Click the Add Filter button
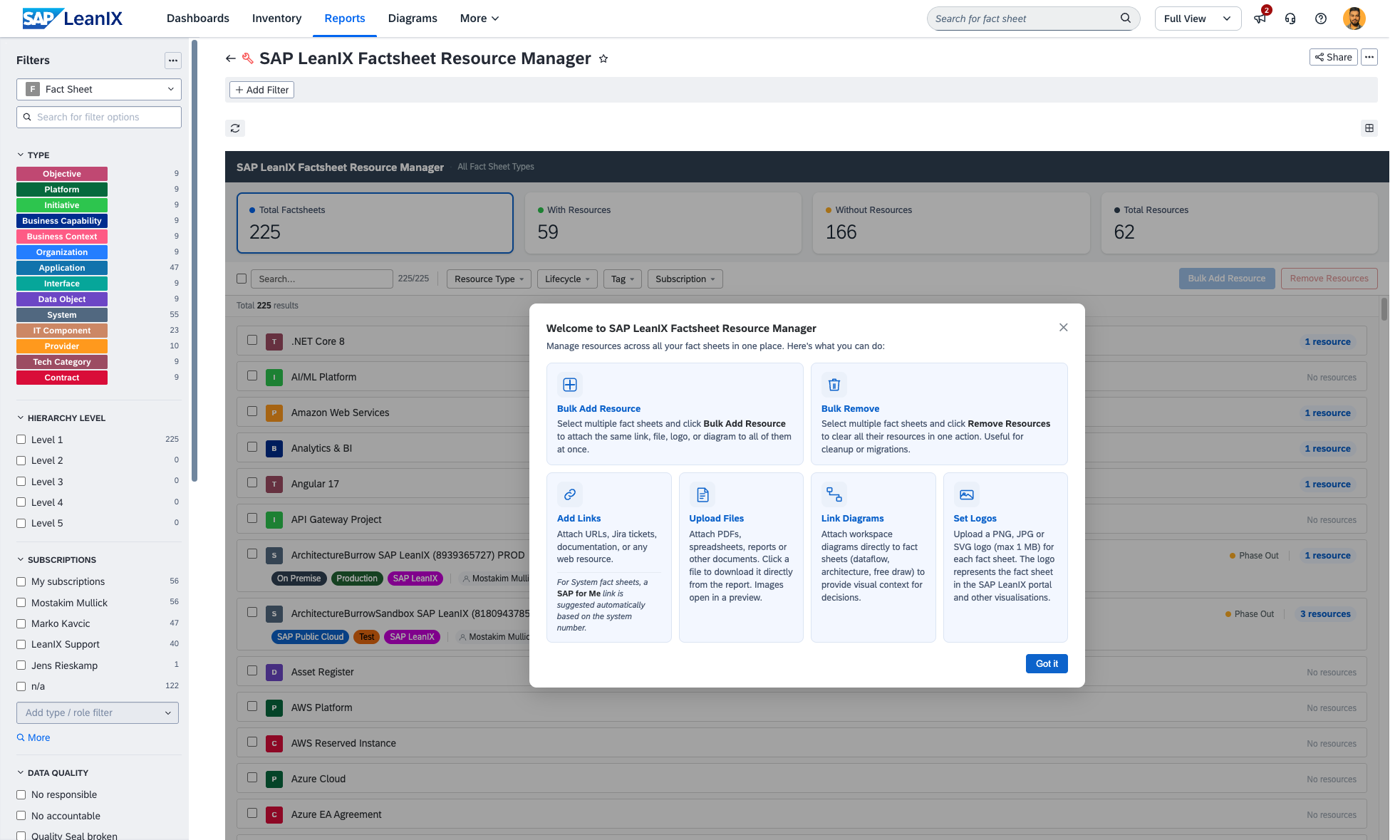The image size is (1400, 840). click(262, 90)
